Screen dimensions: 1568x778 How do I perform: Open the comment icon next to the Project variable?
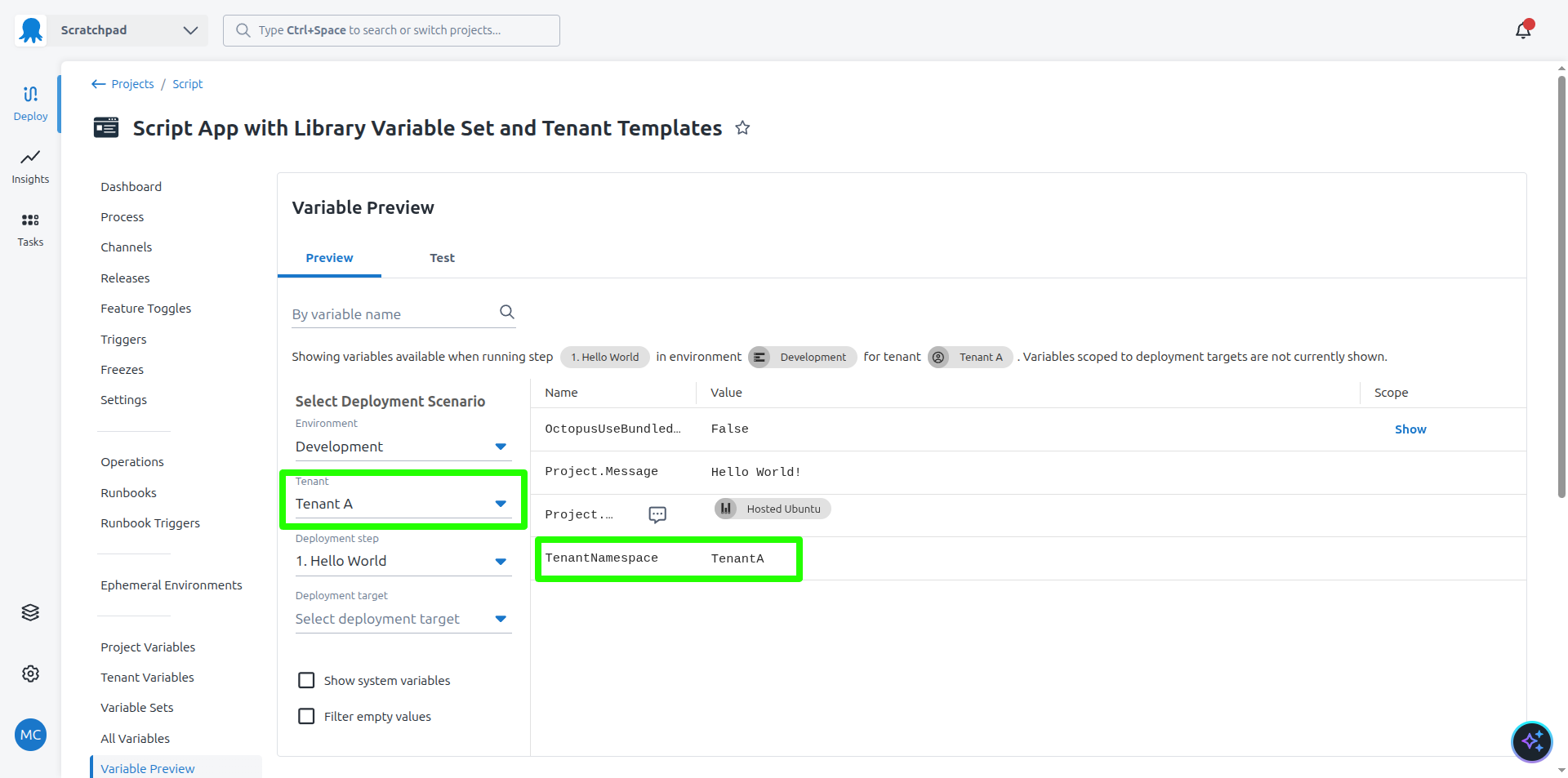657,514
